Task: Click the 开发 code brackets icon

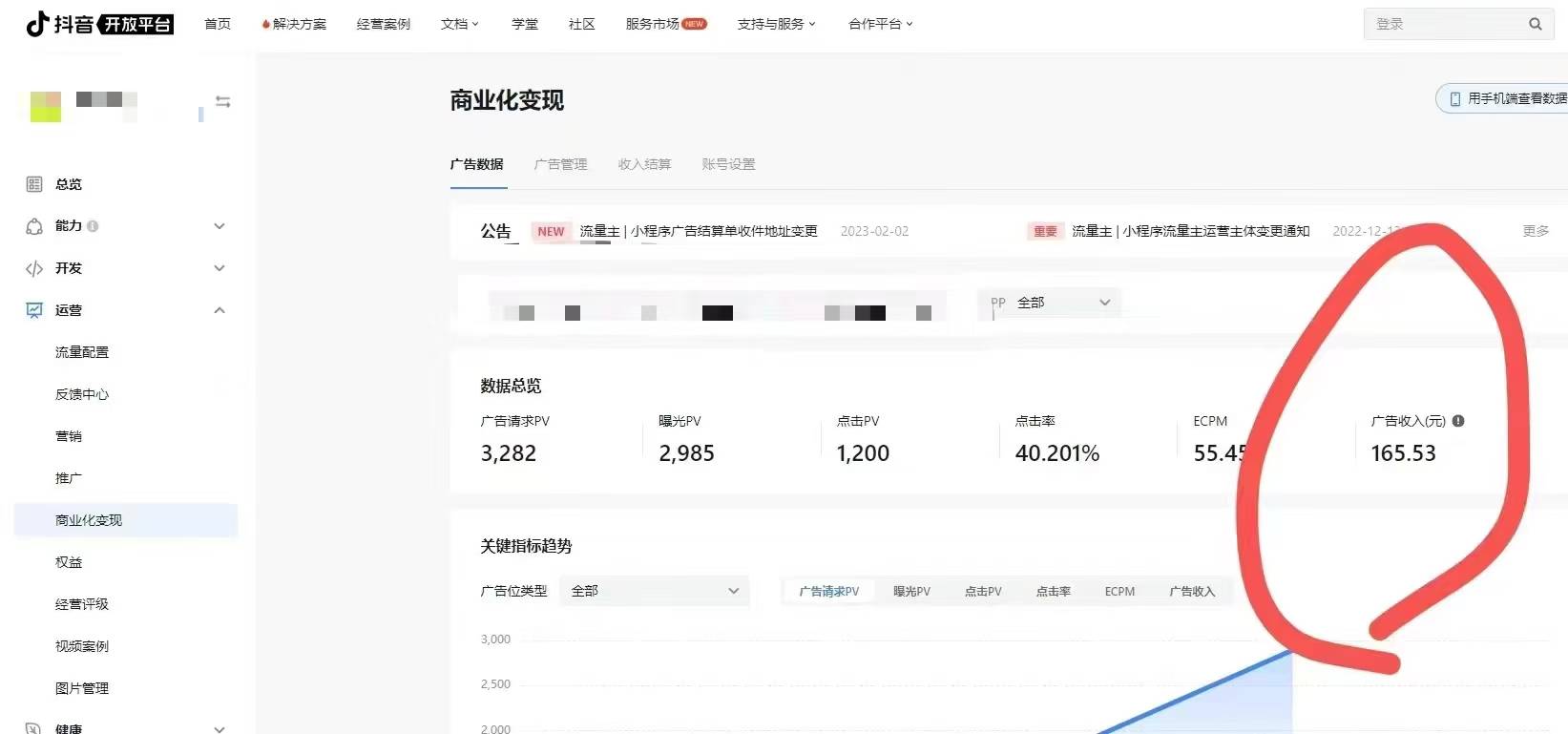Action: pos(34,268)
